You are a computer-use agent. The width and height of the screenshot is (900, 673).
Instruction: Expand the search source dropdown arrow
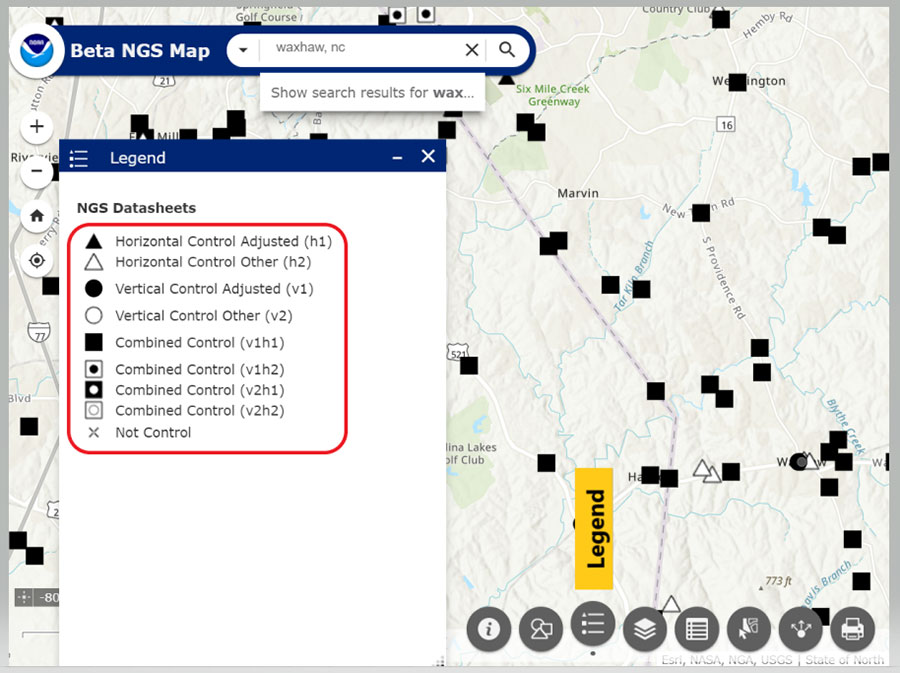click(x=243, y=50)
